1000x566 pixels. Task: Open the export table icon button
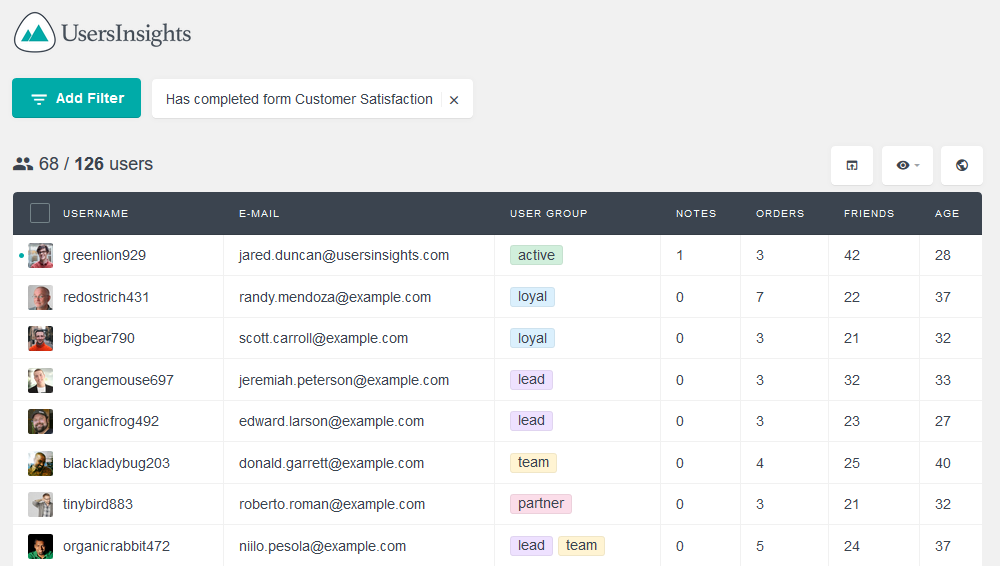point(851,165)
